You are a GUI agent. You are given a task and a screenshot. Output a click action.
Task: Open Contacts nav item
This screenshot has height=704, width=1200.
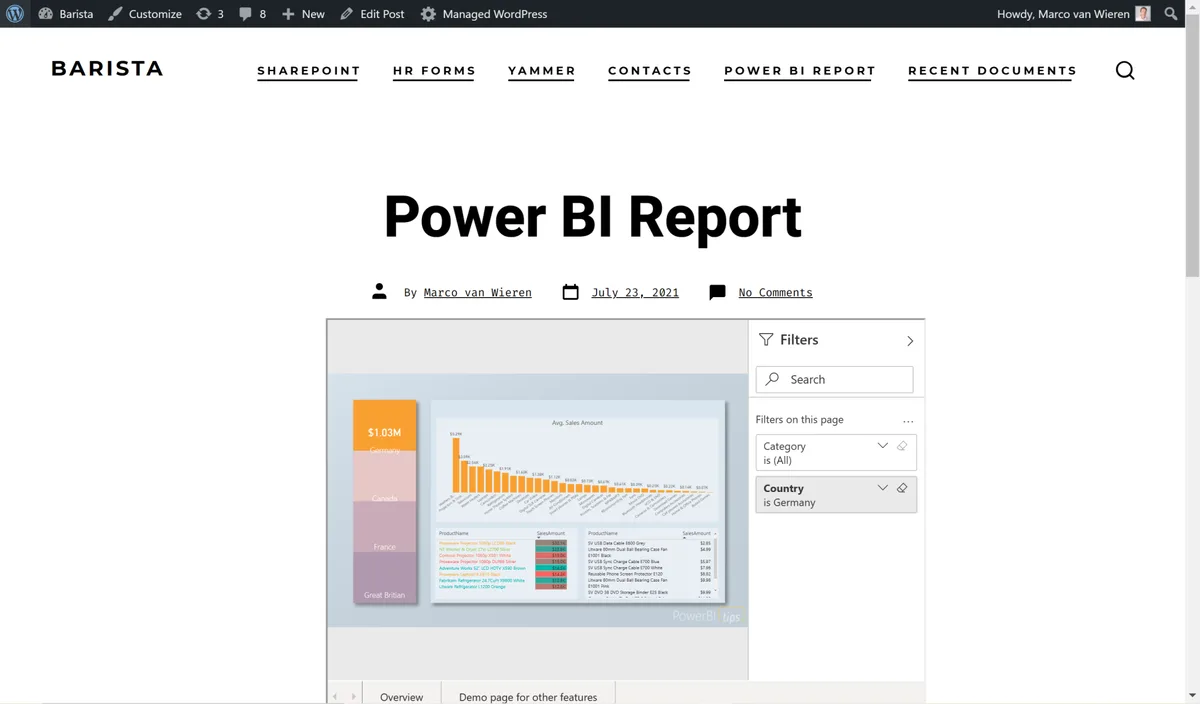(x=650, y=71)
